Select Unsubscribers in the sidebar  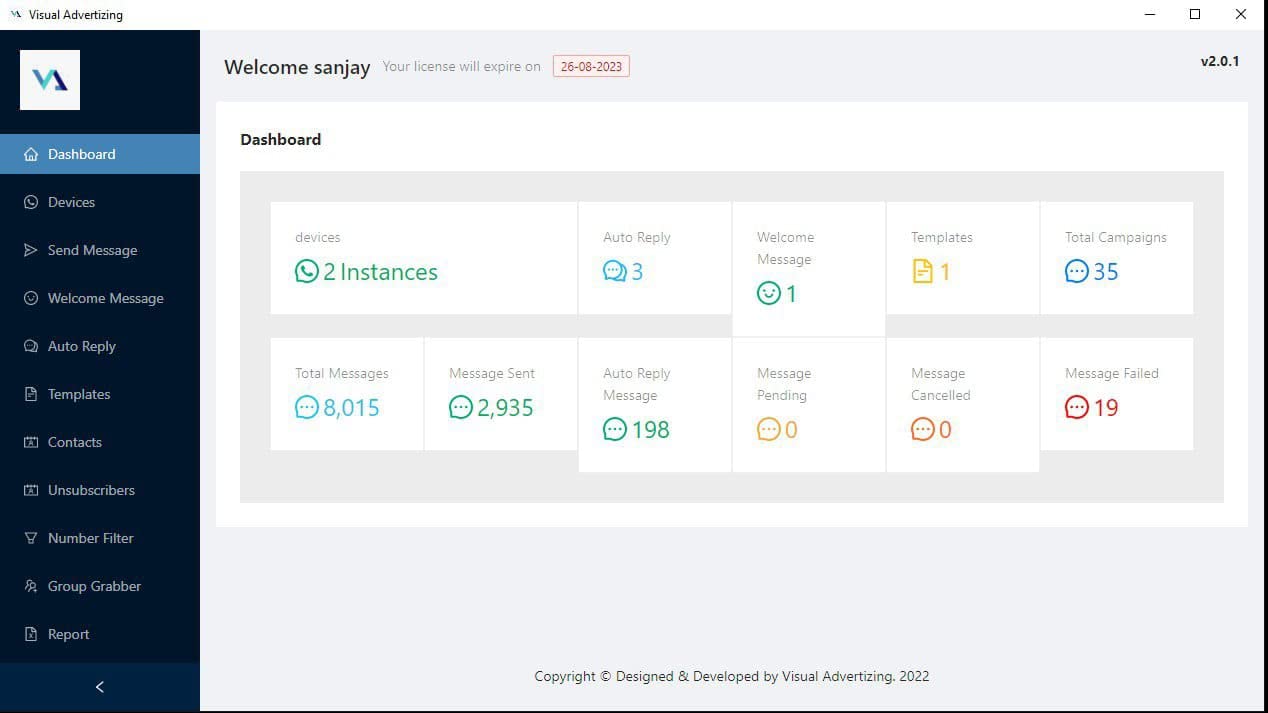coord(91,490)
